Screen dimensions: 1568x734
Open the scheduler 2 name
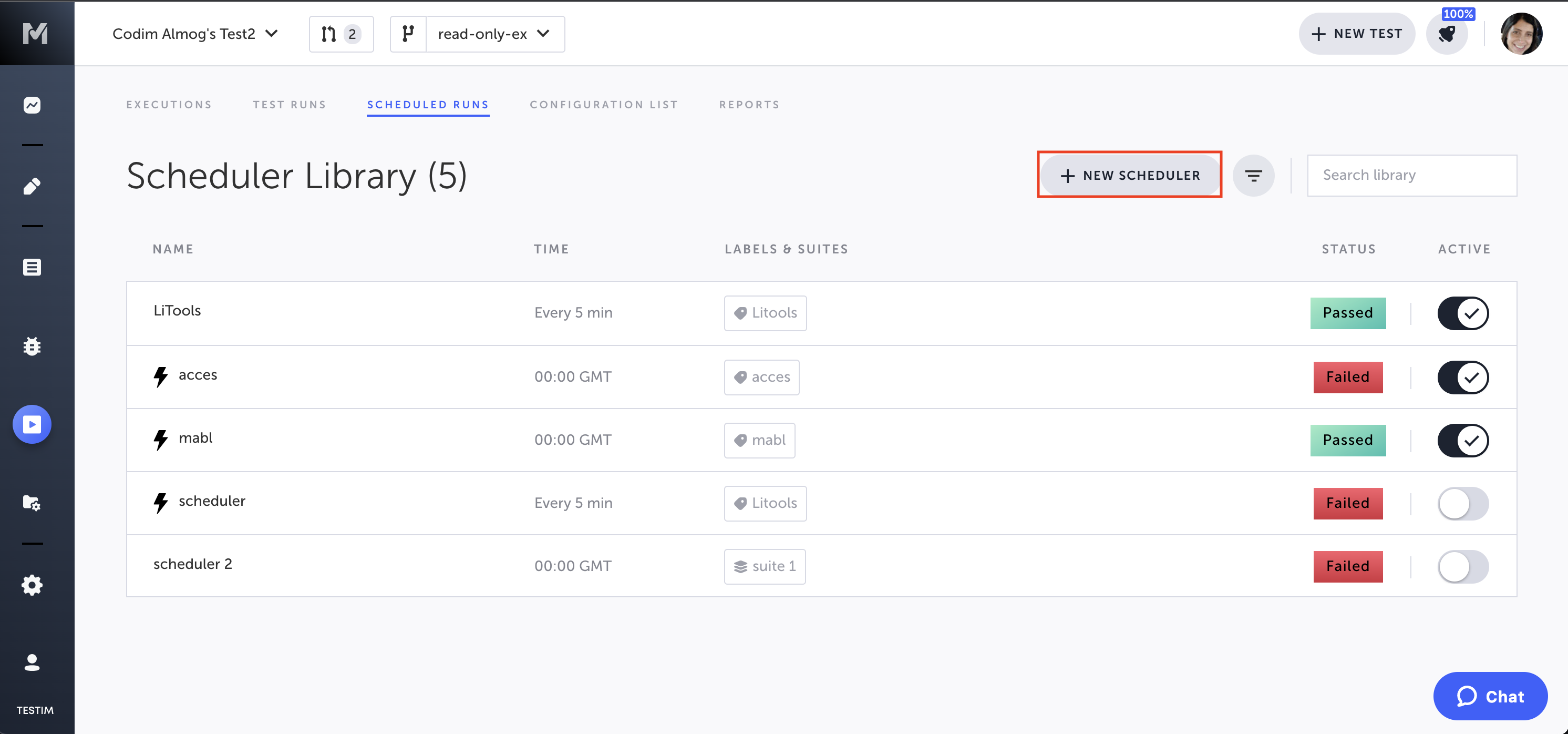click(192, 564)
